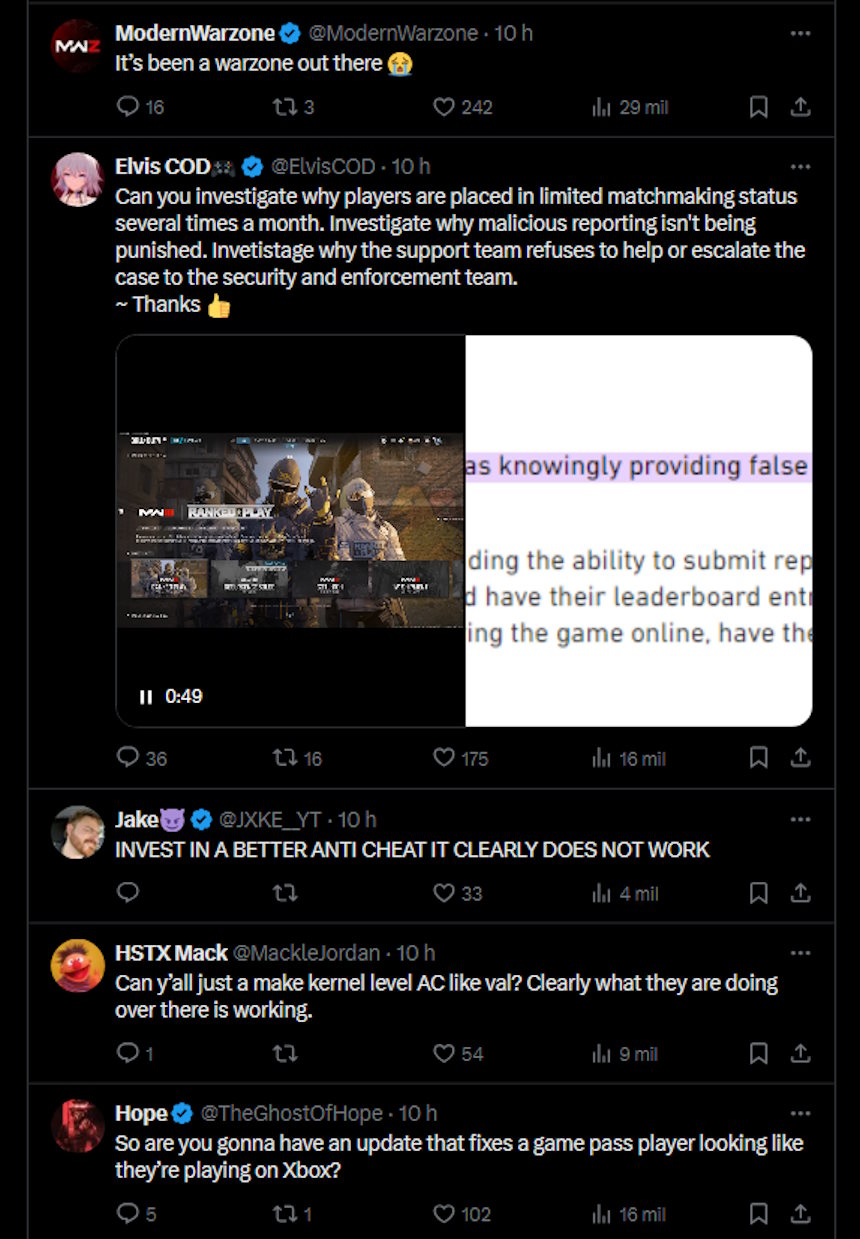This screenshot has width=860, height=1239.
Task: Reply to the ModernWarzone tweet
Action: coord(128,107)
